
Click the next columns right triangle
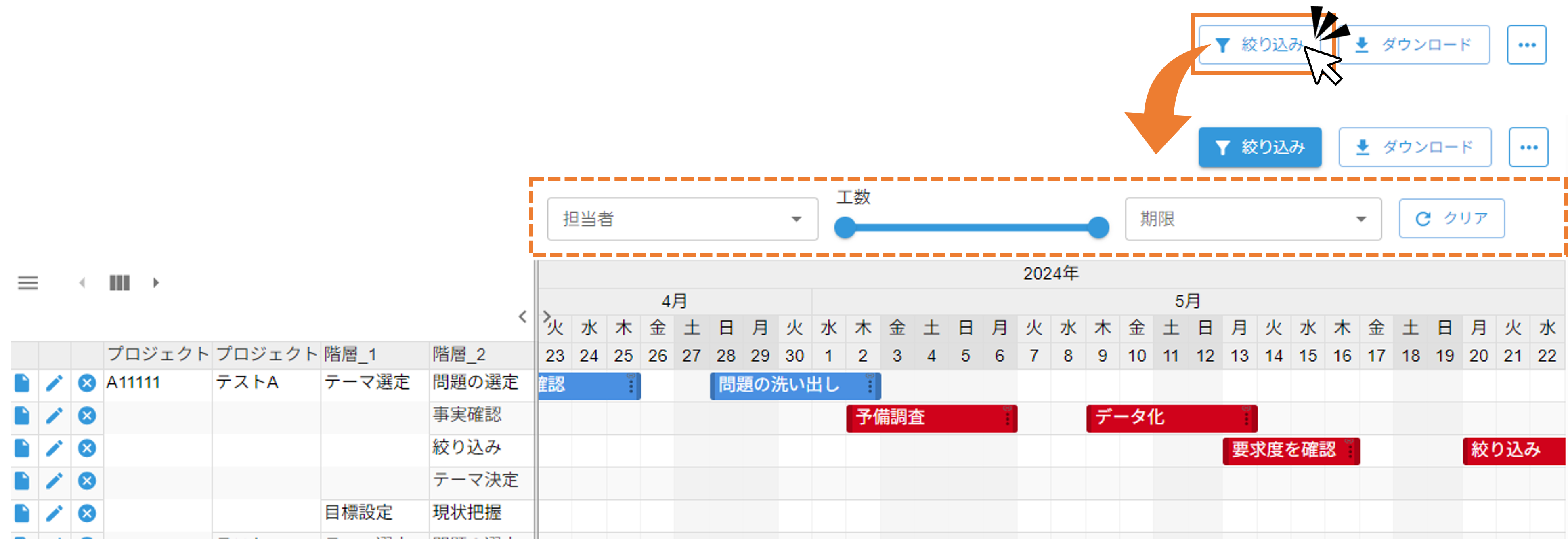[x=156, y=282]
